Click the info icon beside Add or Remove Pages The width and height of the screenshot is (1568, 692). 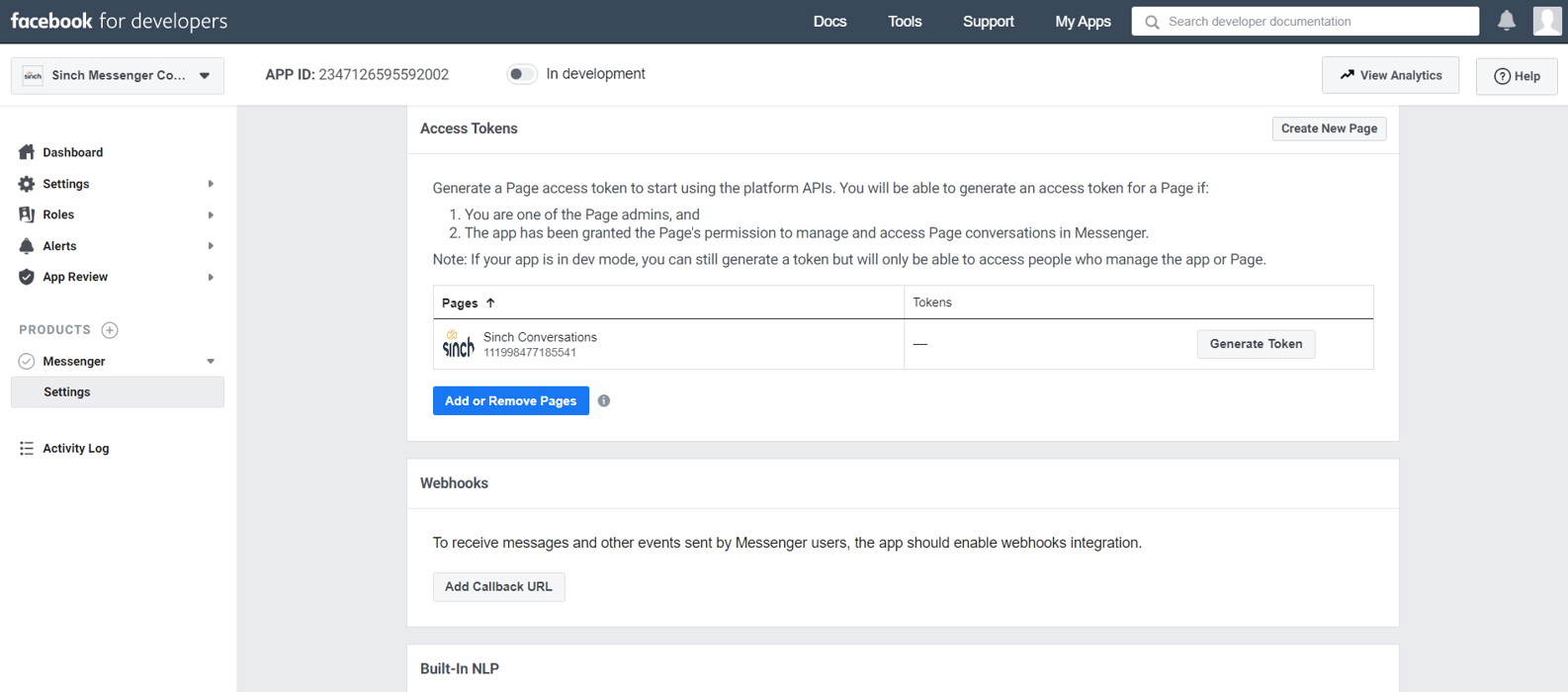[604, 400]
